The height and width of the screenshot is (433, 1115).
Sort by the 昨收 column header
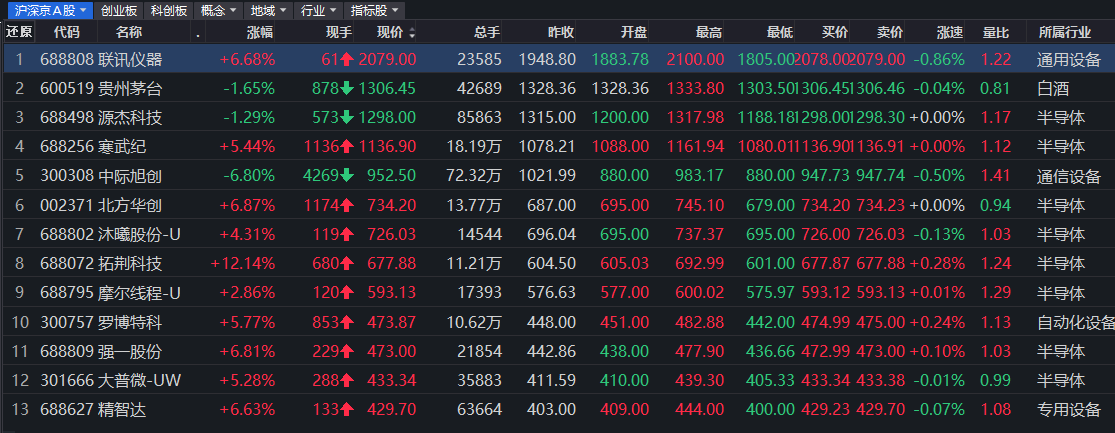pyautogui.click(x=560, y=32)
